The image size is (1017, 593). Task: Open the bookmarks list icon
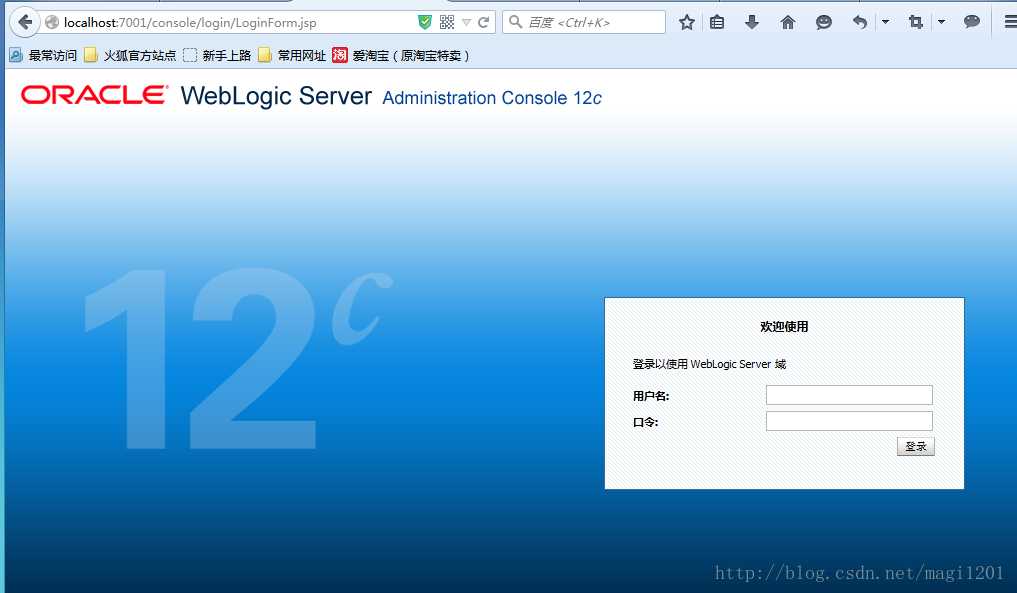(x=717, y=23)
